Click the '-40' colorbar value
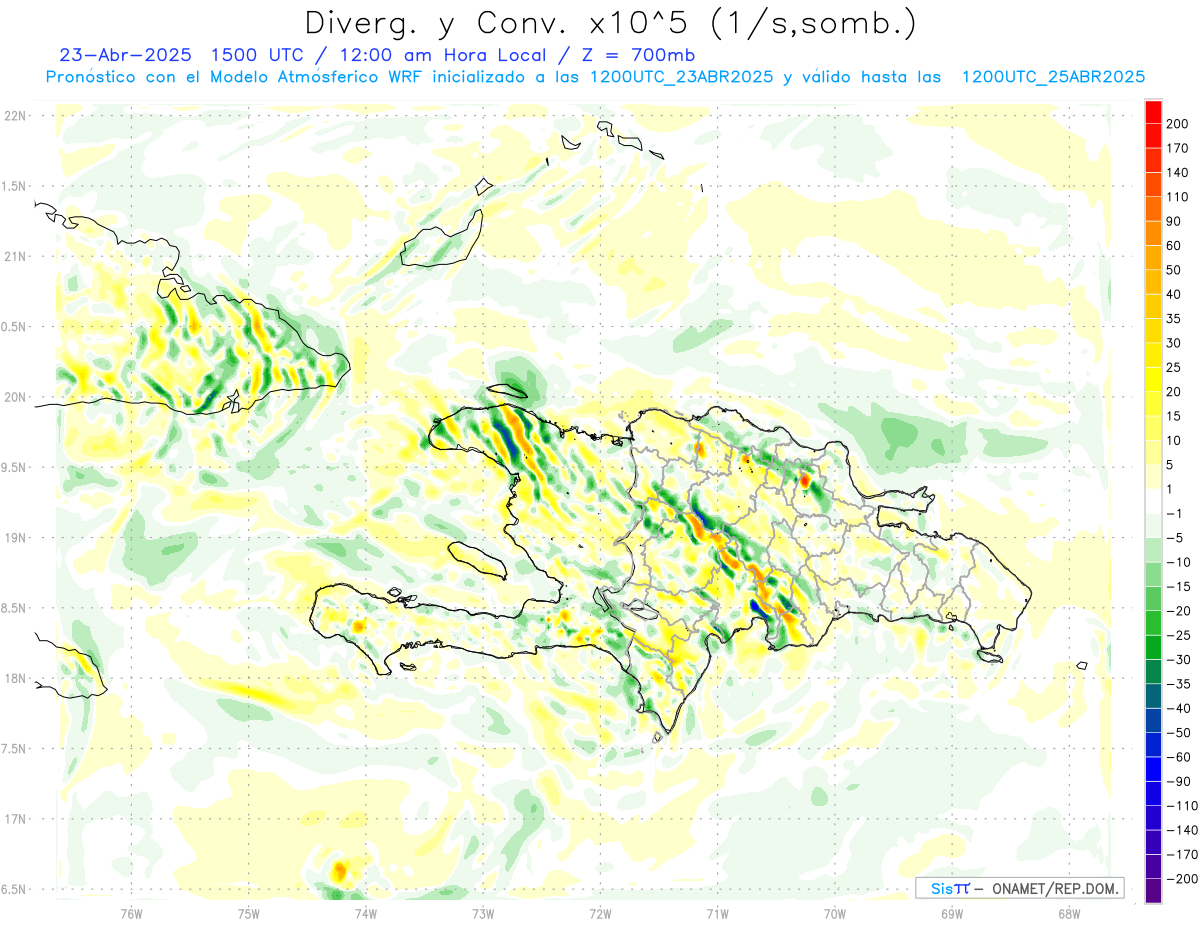The image size is (1200, 927). pos(1178,708)
